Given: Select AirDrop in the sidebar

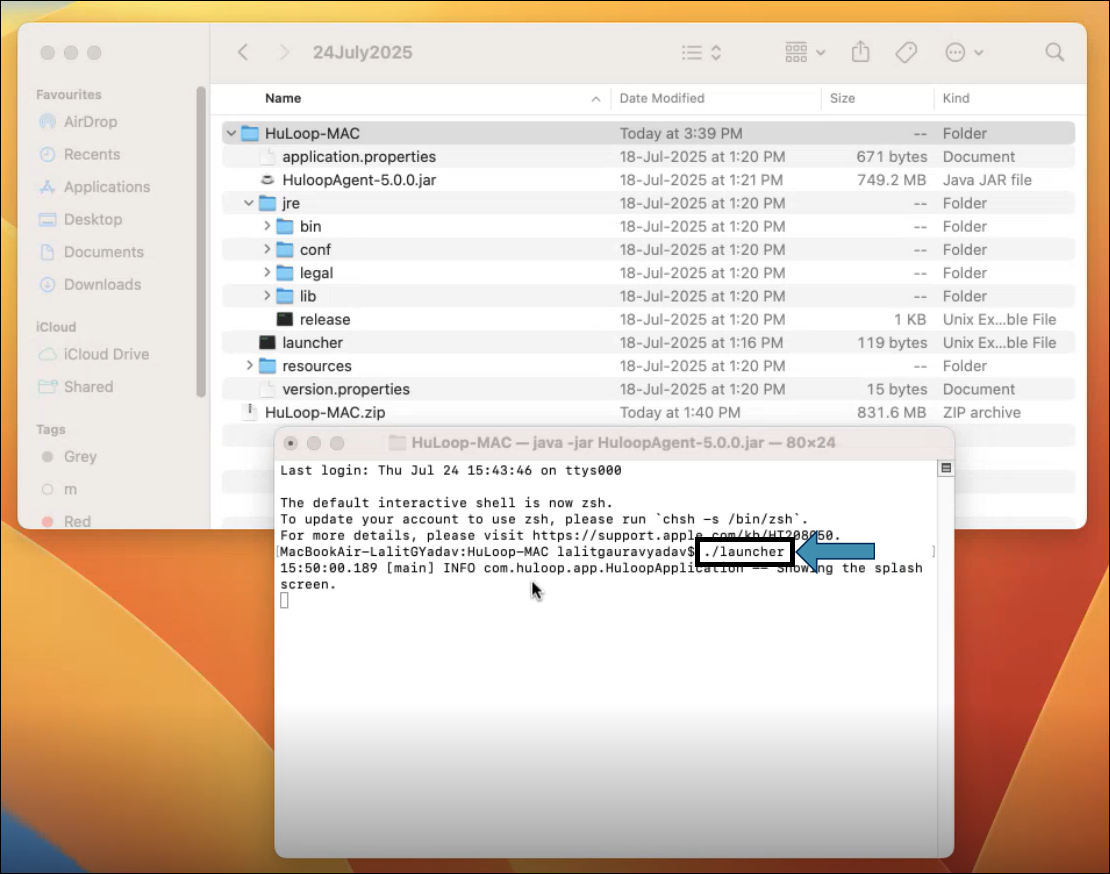Looking at the screenshot, I should [x=90, y=122].
